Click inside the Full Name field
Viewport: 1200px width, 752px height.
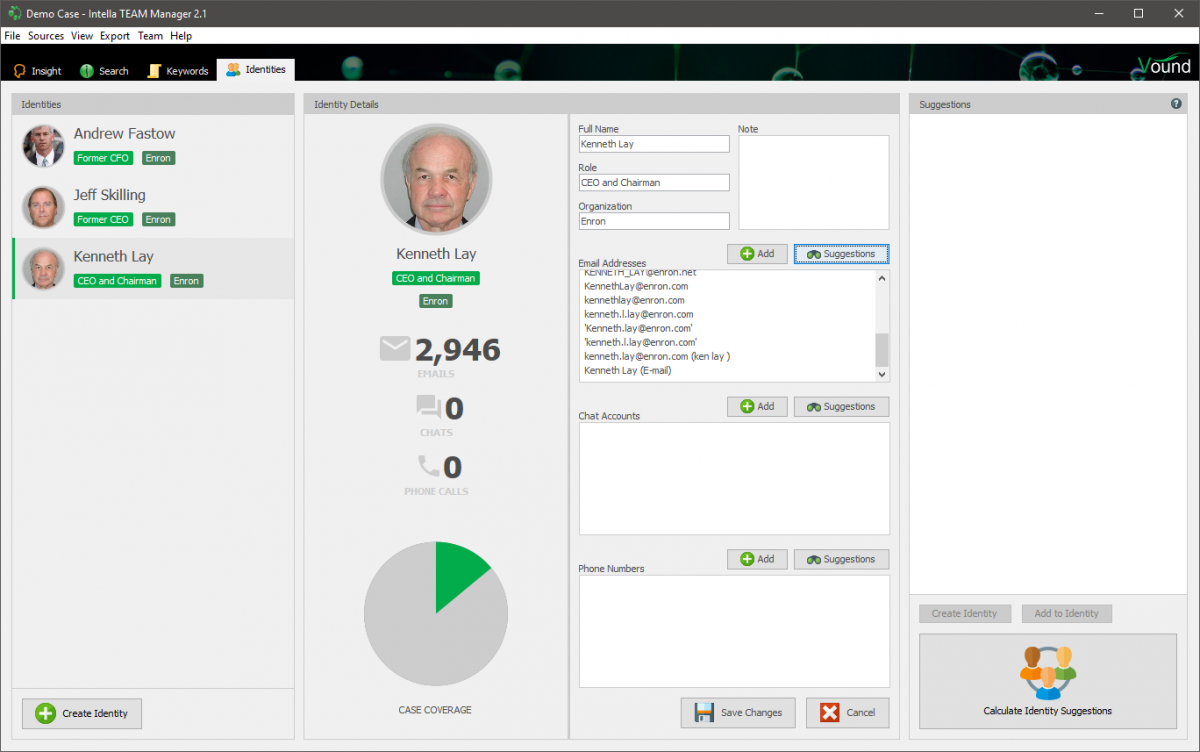pos(653,143)
